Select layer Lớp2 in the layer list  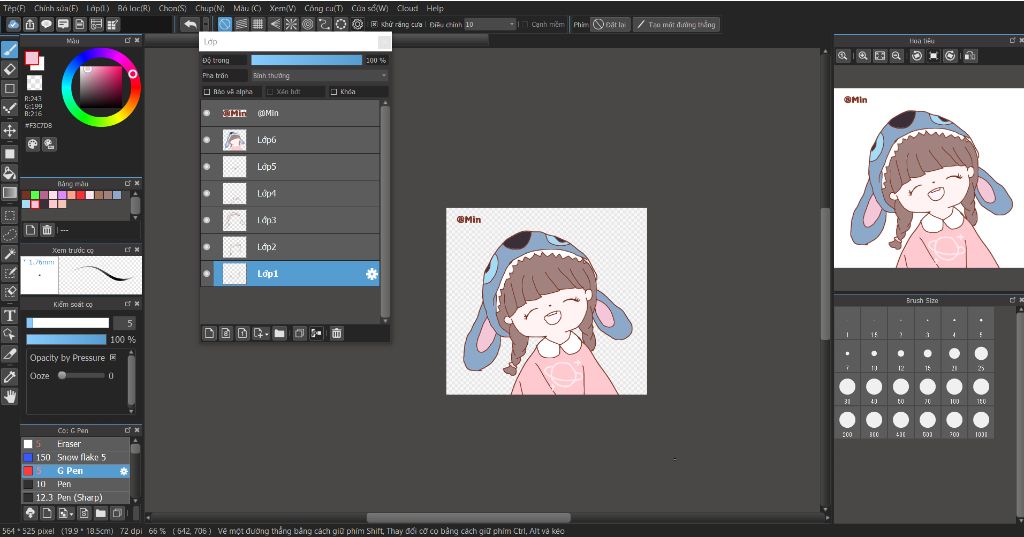[290, 247]
